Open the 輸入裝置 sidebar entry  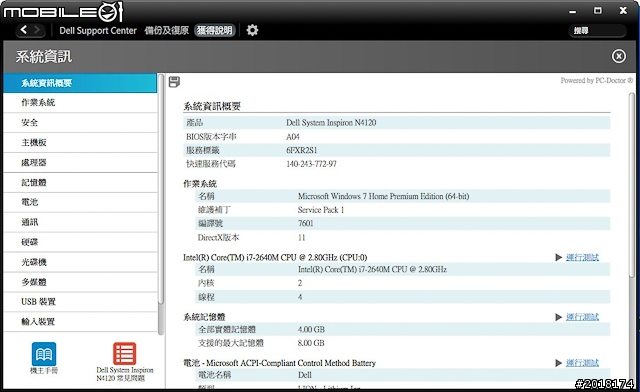[x=80, y=322]
